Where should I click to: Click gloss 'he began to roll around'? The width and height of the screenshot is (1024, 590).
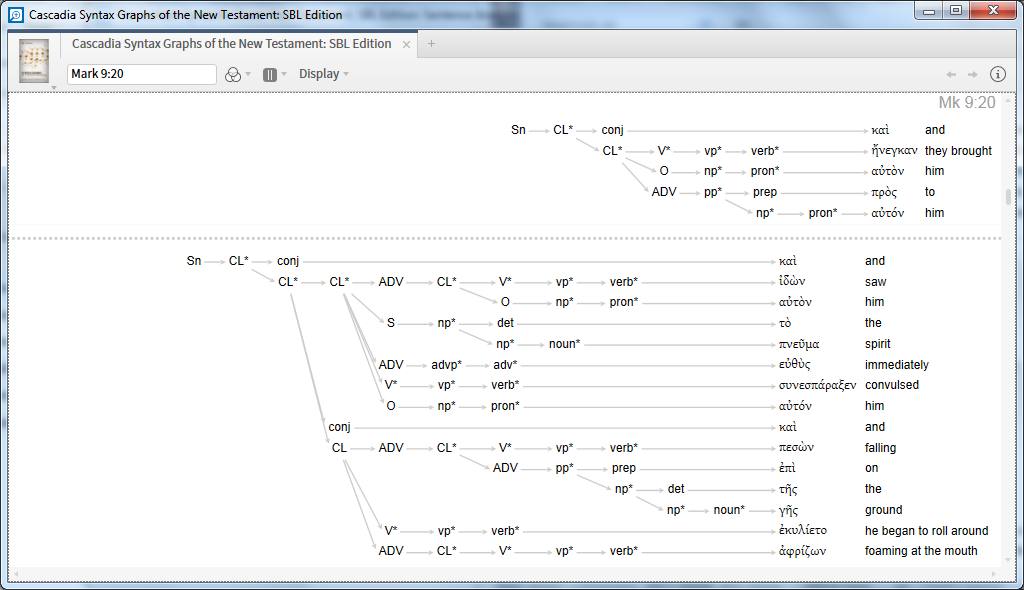[926, 531]
